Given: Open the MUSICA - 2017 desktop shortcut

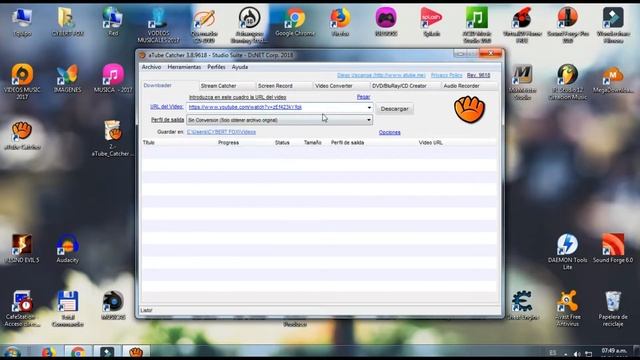Looking at the screenshot, I should coord(113,79).
